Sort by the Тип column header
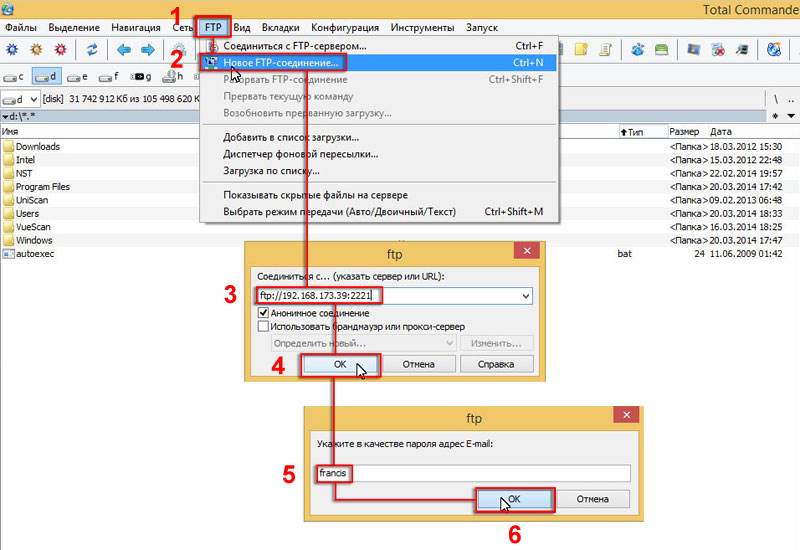The height and width of the screenshot is (550, 800). pyautogui.click(x=643, y=132)
